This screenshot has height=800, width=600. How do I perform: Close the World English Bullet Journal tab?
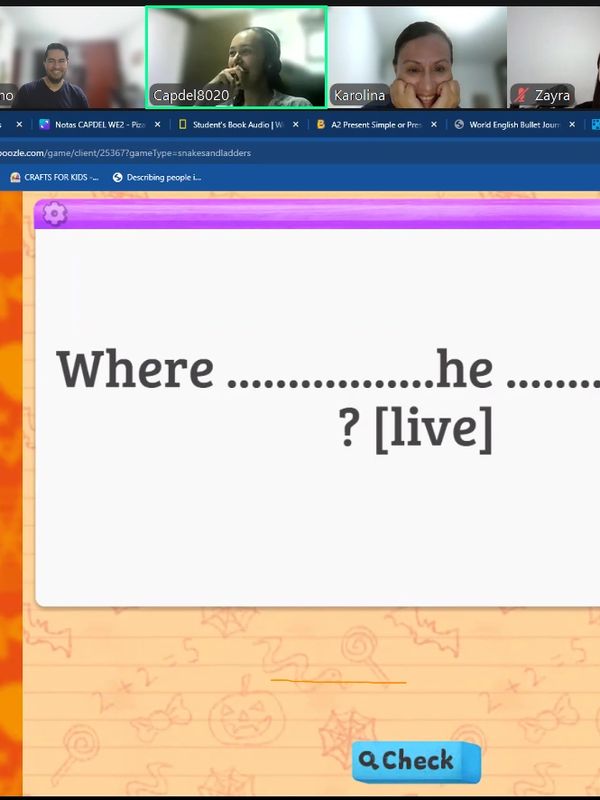tap(572, 124)
